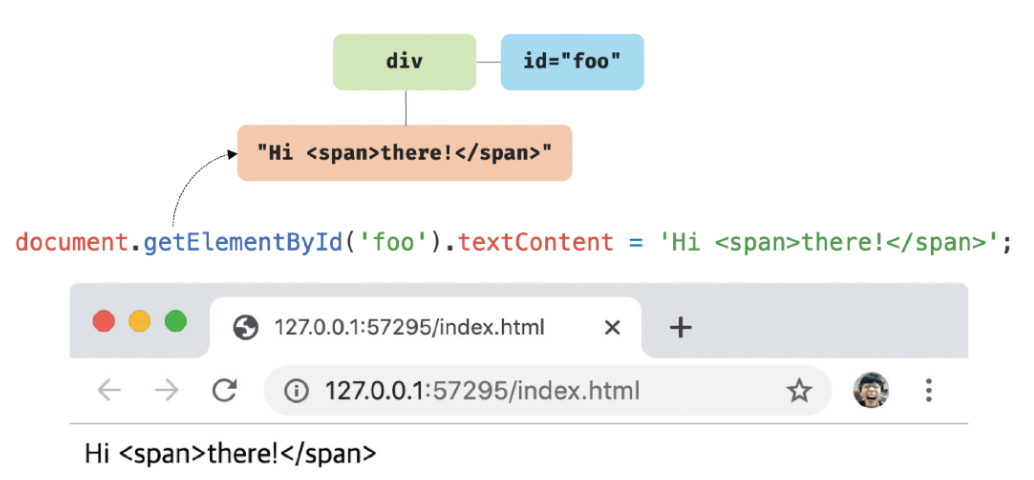1034x480 pixels.
Task: Click the back navigation arrow
Action: 108,391
